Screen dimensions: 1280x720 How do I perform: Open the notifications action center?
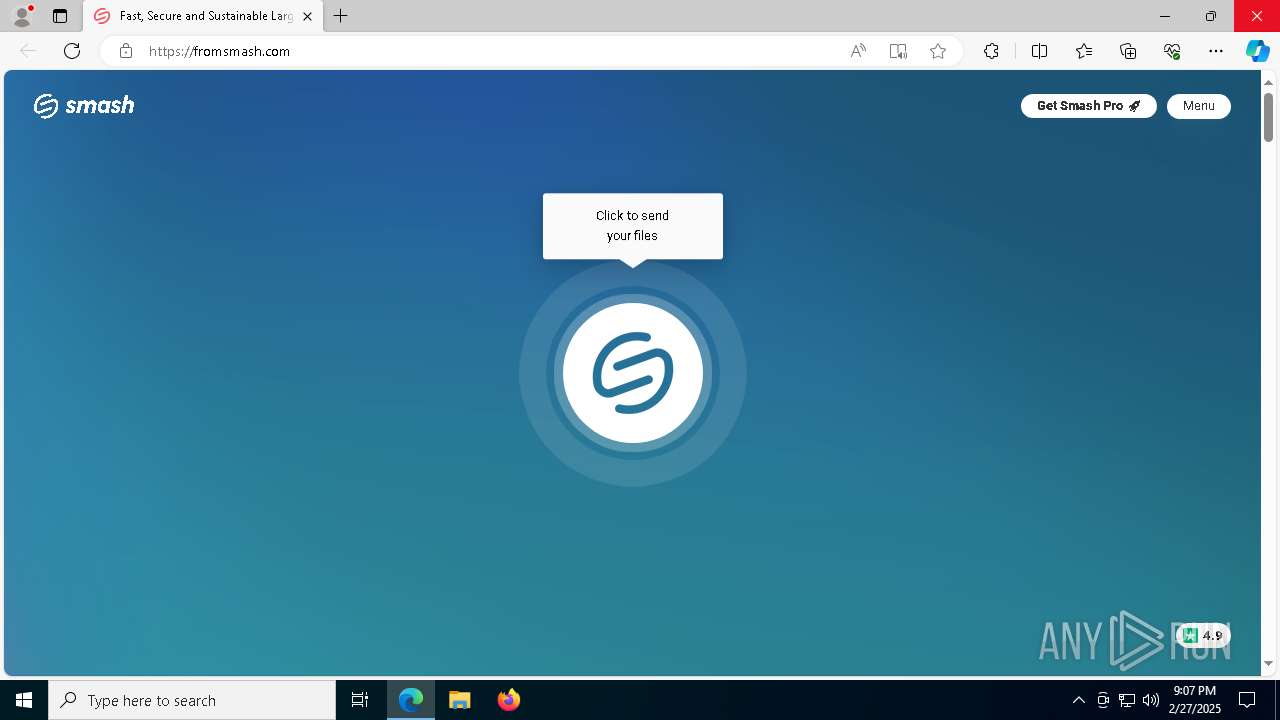click(x=1247, y=700)
